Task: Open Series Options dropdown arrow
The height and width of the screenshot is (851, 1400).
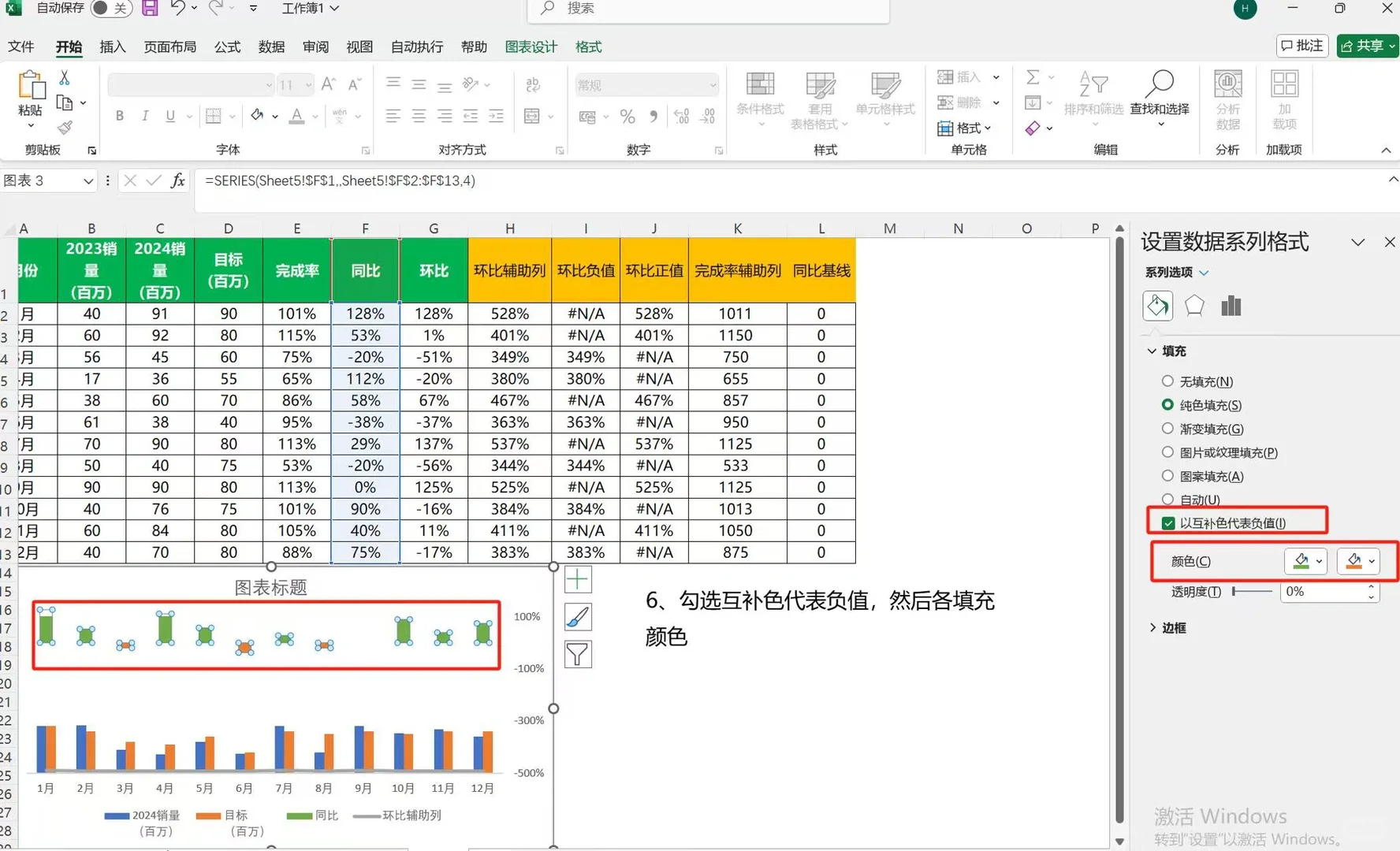Action: [1204, 273]
